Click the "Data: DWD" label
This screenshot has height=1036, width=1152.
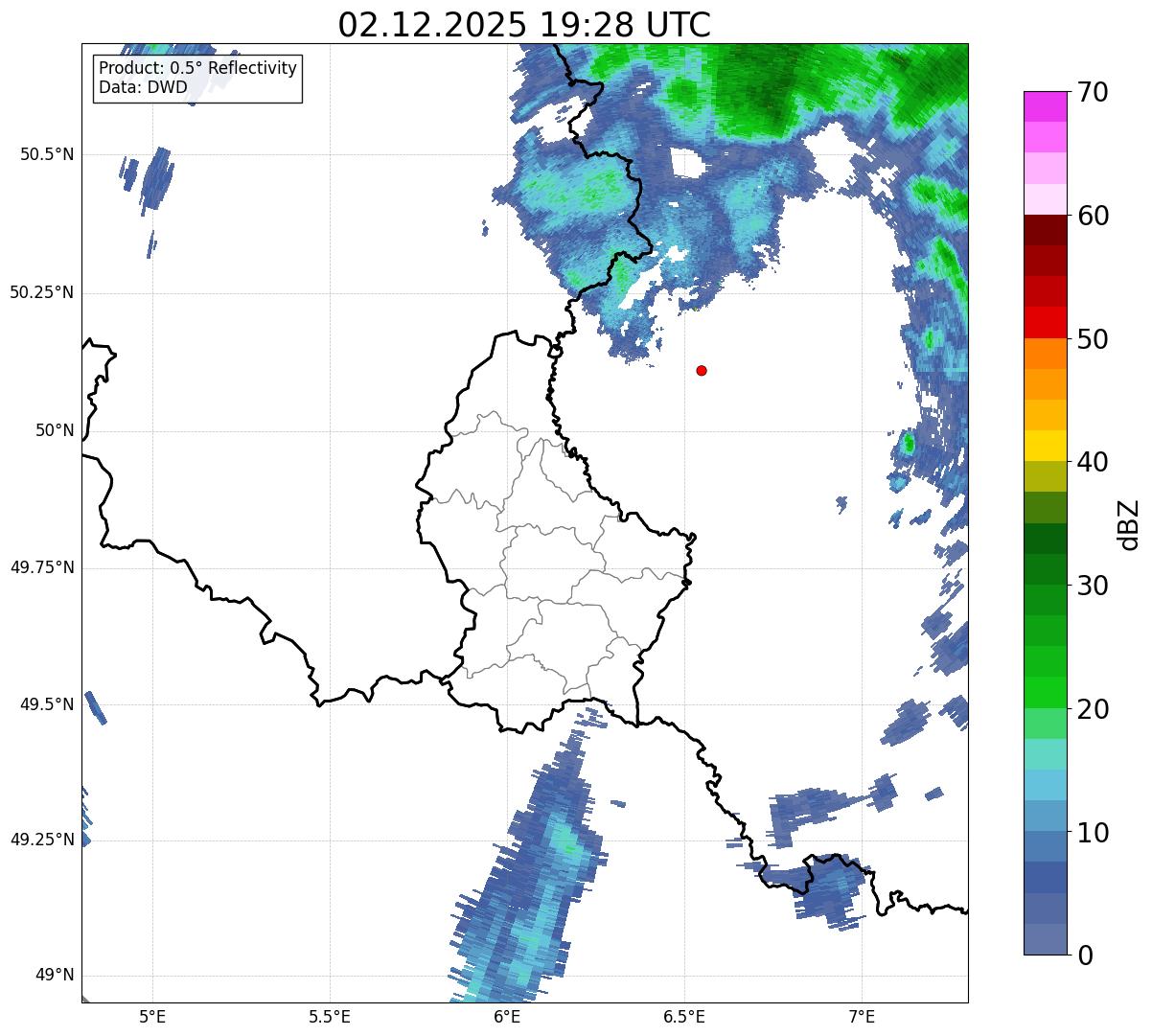143,87
